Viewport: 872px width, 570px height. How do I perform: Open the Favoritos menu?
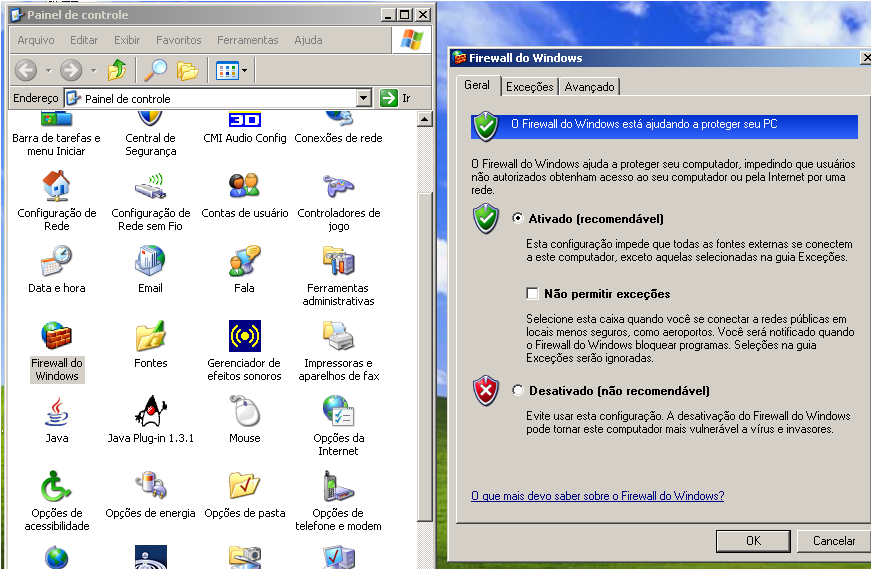click(x=179, y=40)
